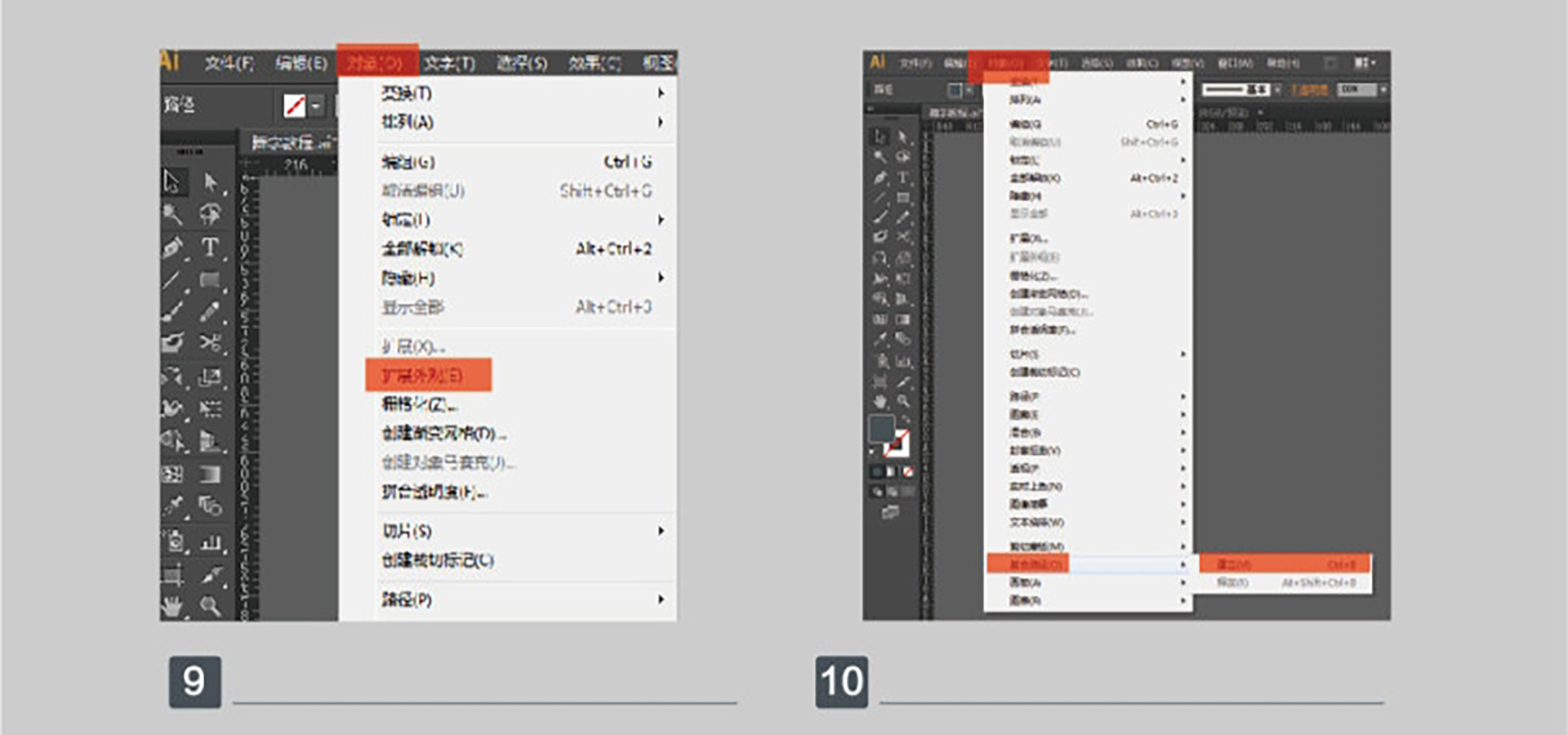Open the 文字(T) menu in step 9
Screen dimensions: 1568x735
[x=449, y=63]
